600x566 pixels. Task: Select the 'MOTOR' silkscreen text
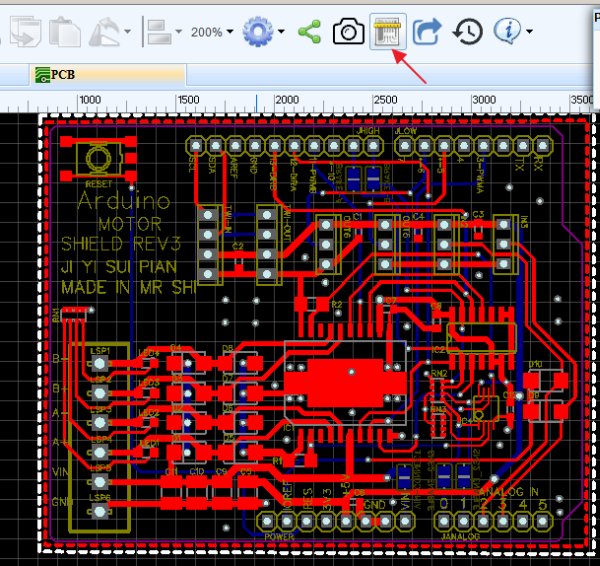[130, 224]
